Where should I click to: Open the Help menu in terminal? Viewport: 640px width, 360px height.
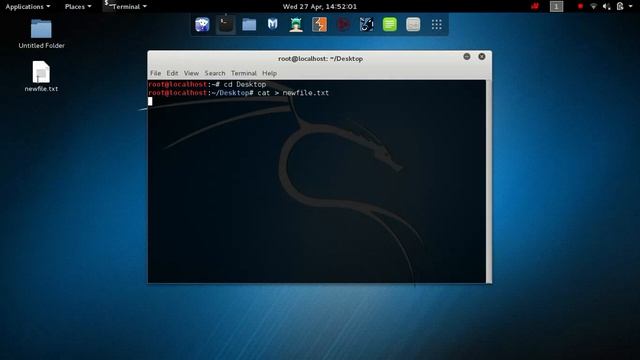point(269,73)
